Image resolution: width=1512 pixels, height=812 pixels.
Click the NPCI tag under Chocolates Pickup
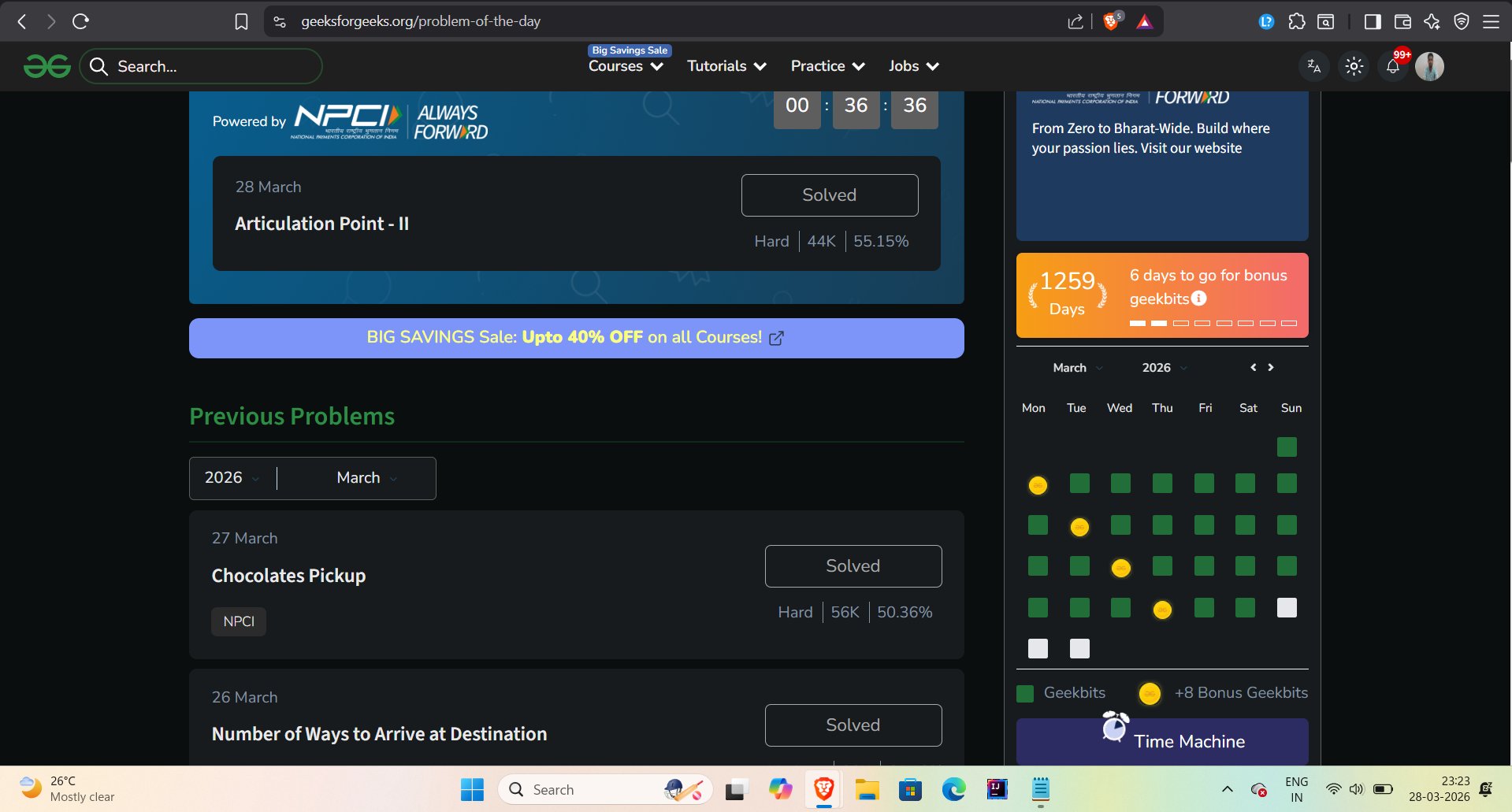pos(239,621)
